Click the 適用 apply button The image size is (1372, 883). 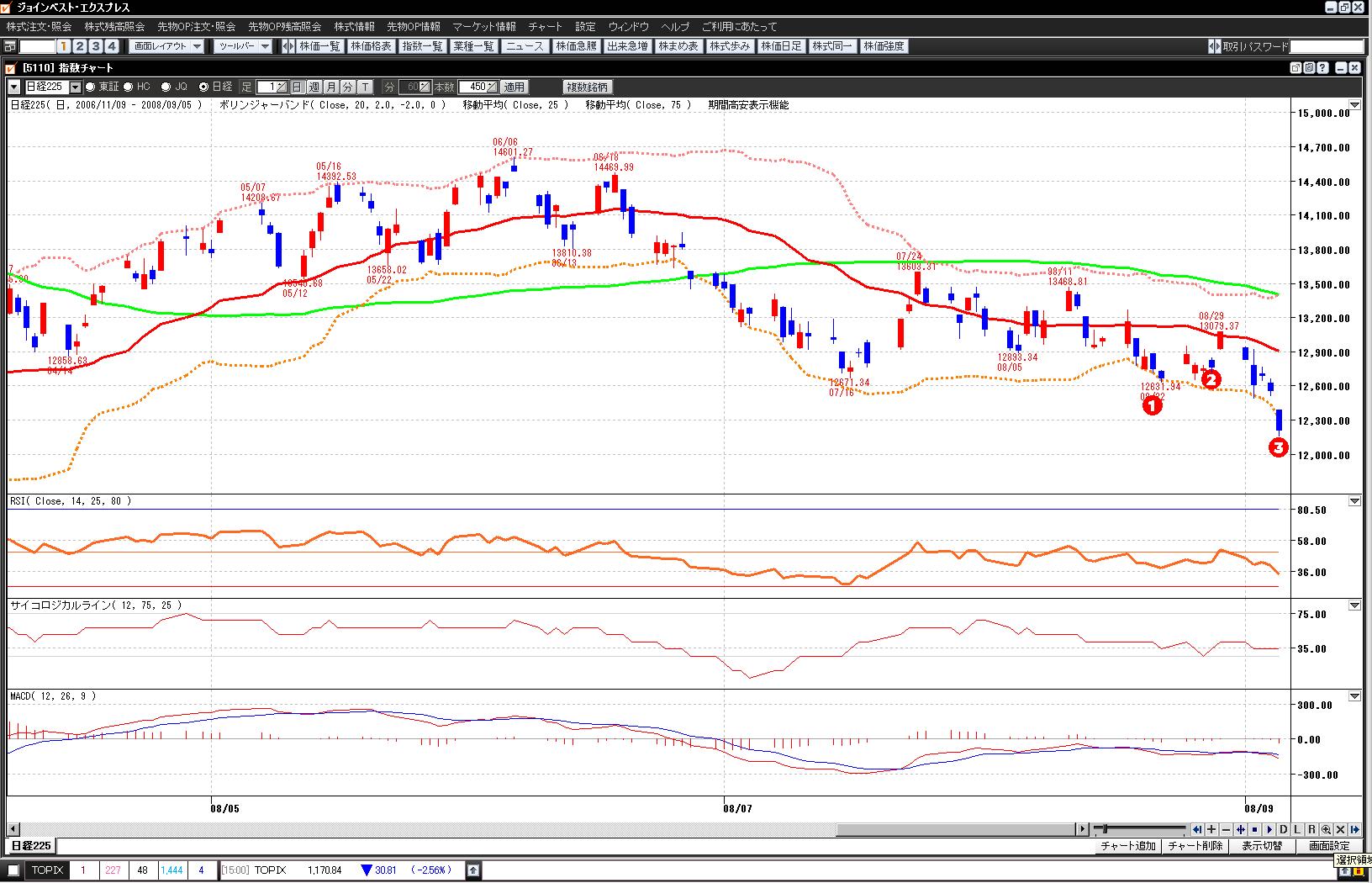point(514,87)
